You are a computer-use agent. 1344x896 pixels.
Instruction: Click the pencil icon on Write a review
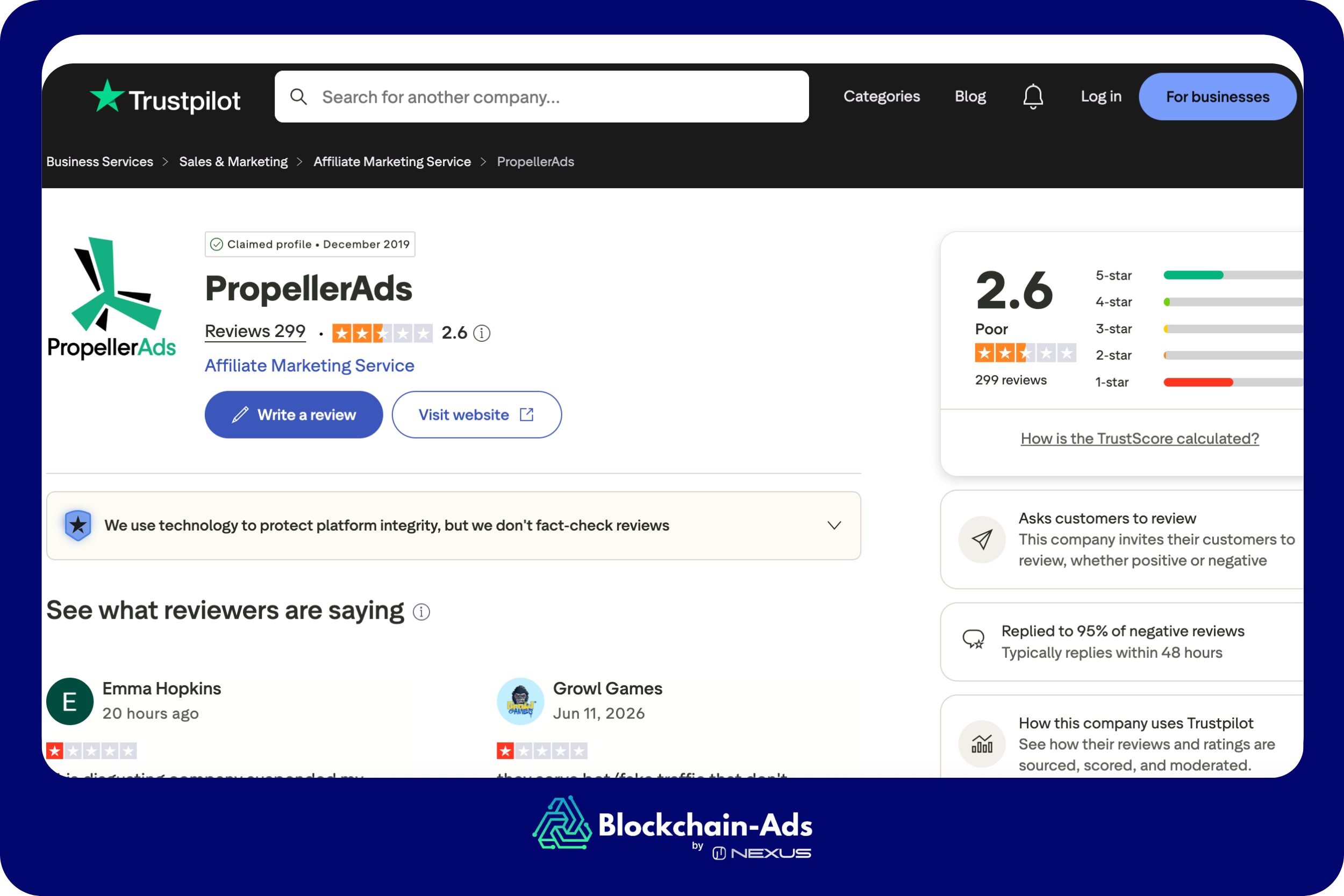240,415
